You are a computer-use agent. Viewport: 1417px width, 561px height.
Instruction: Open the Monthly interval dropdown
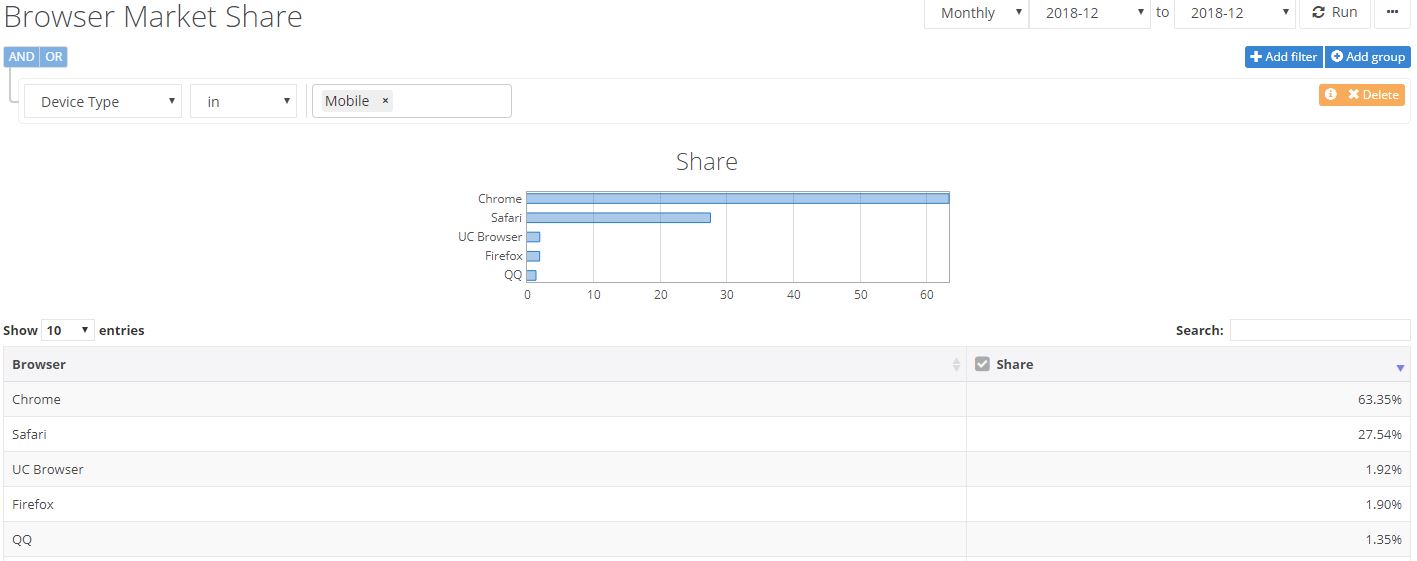[x=975, y=13]
